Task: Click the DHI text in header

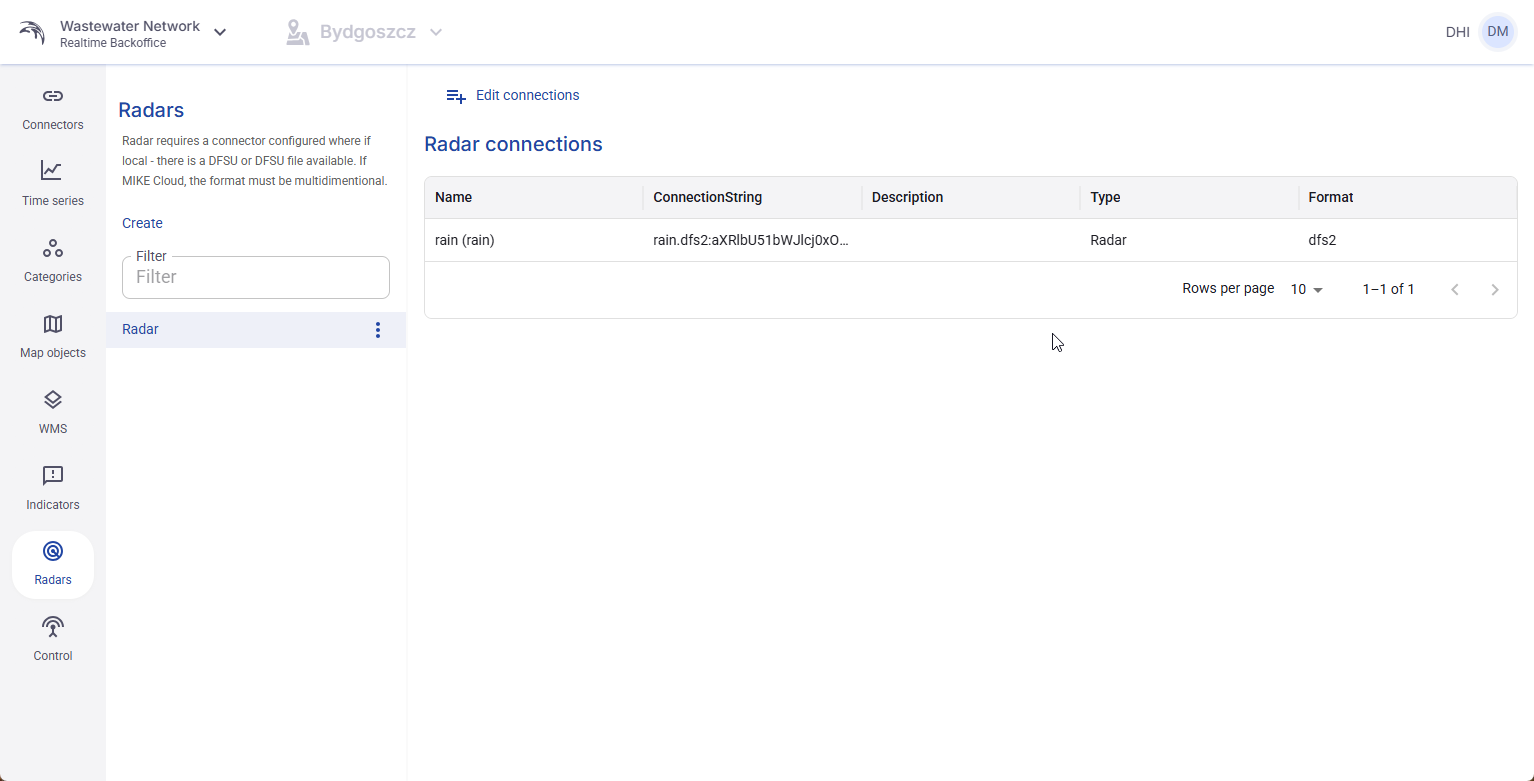Action: coord(1457,32)
